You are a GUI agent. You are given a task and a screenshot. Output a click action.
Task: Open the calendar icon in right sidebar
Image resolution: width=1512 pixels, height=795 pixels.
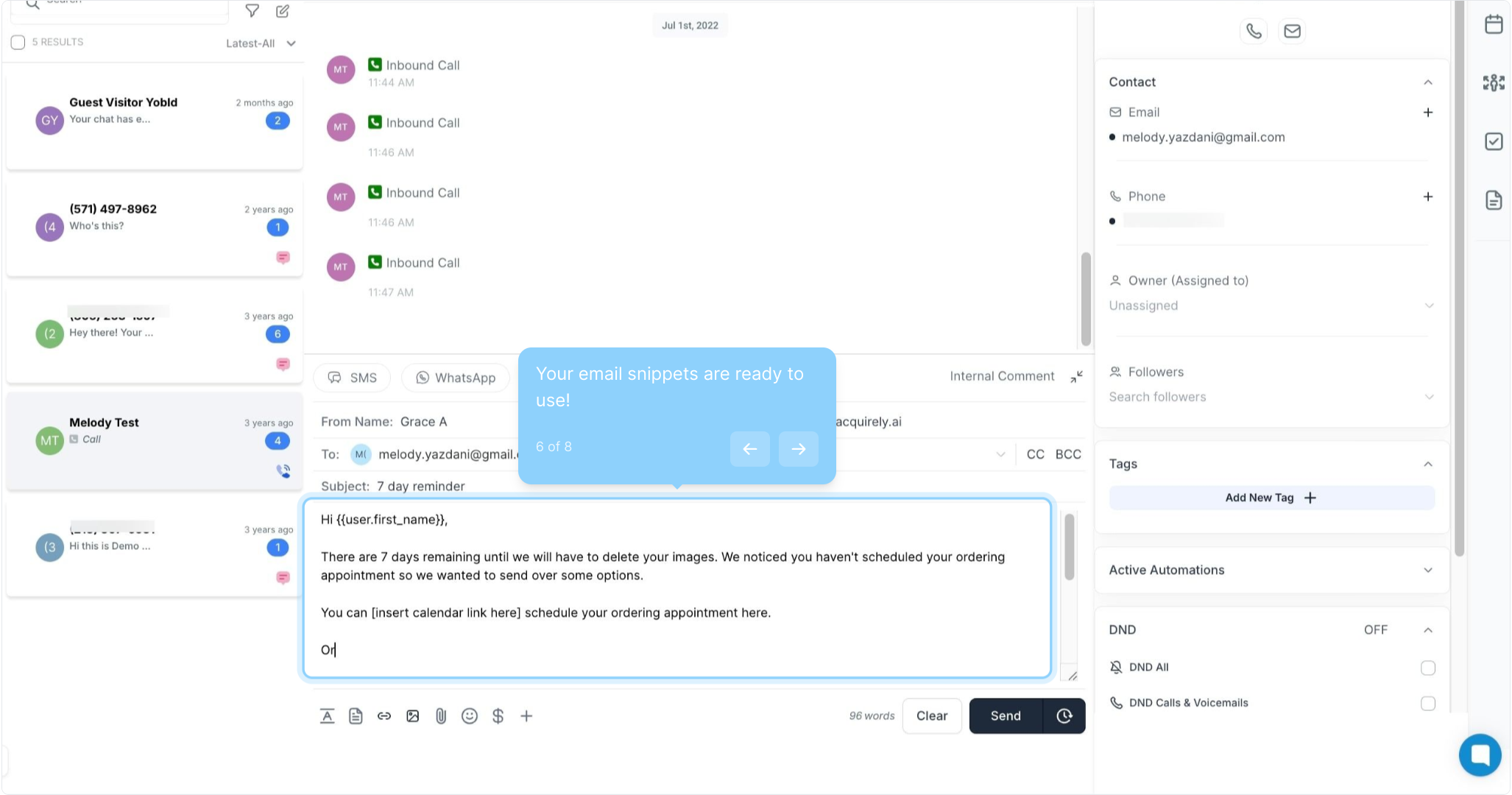coord(1493,24)
